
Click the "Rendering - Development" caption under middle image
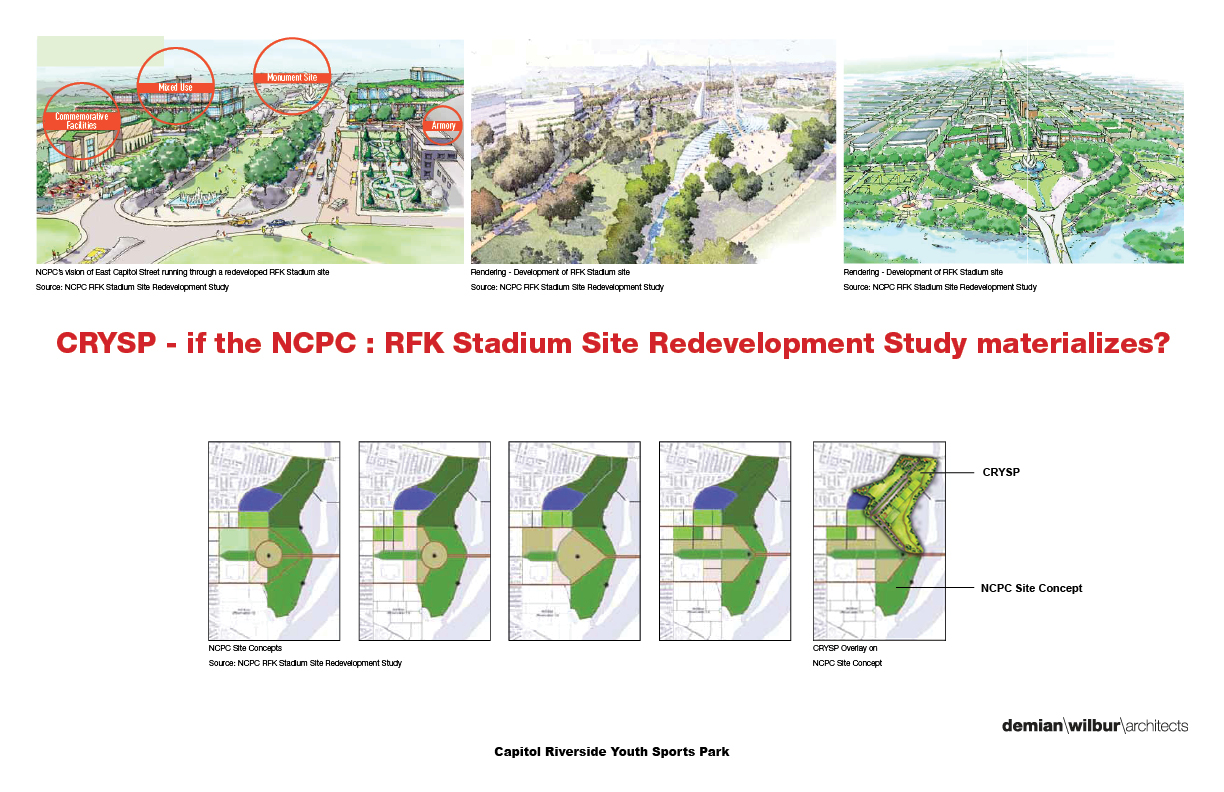(x=550, y=272)
